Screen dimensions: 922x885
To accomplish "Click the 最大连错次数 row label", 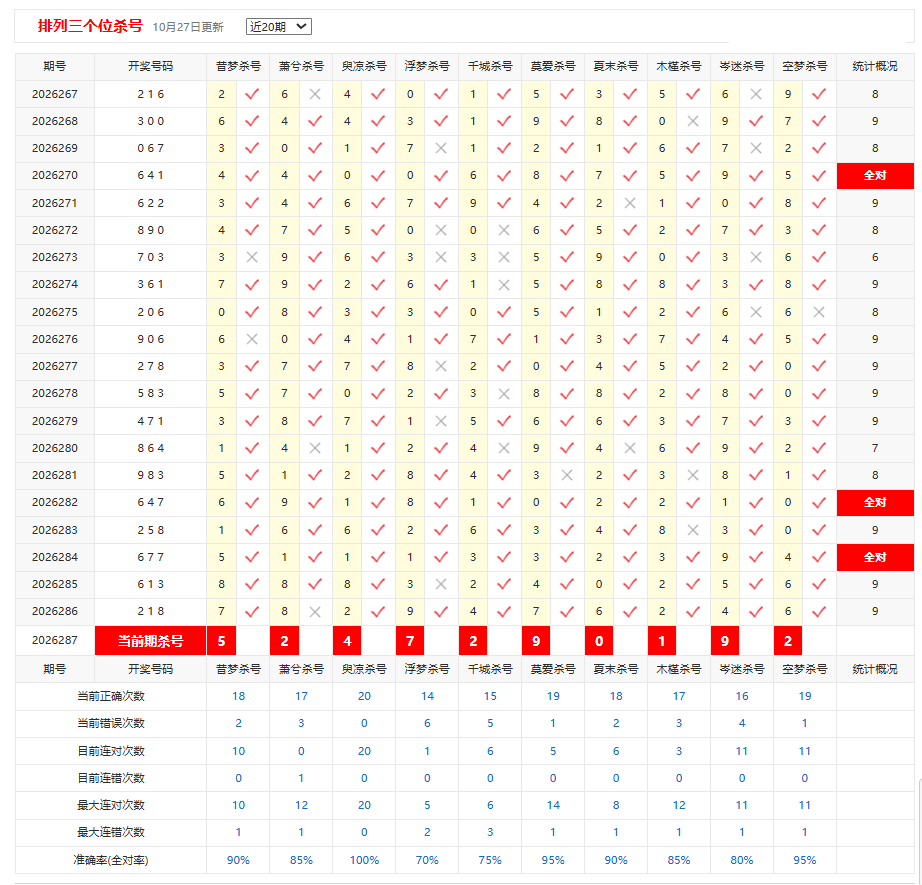I will tap(111, 832).
